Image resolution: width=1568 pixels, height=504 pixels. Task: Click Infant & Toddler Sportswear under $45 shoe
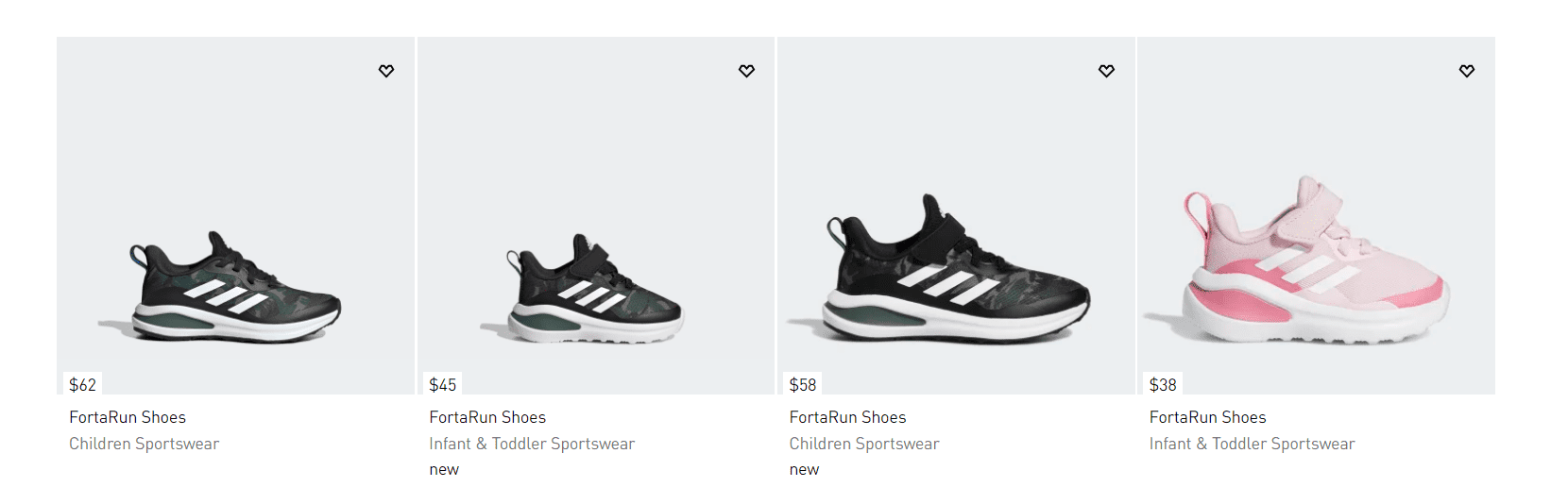(x=532, y=444)
